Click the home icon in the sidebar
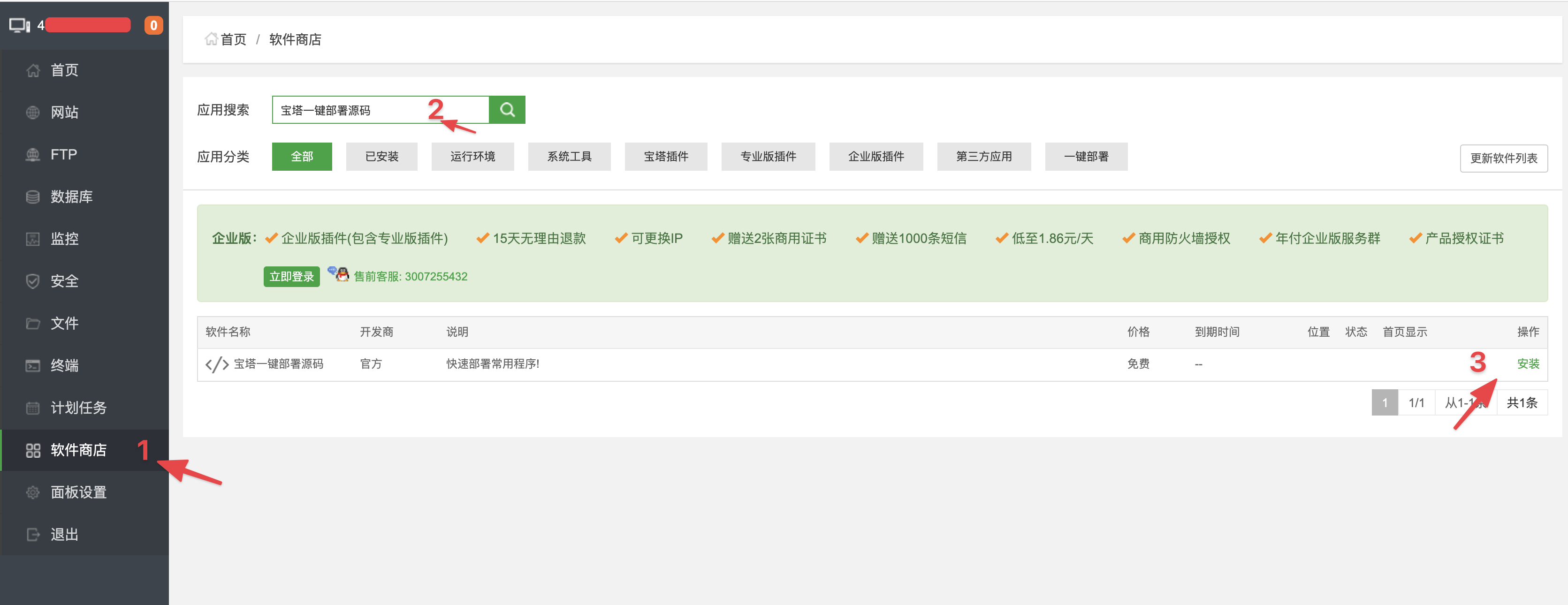 click(x=33, y=71)
